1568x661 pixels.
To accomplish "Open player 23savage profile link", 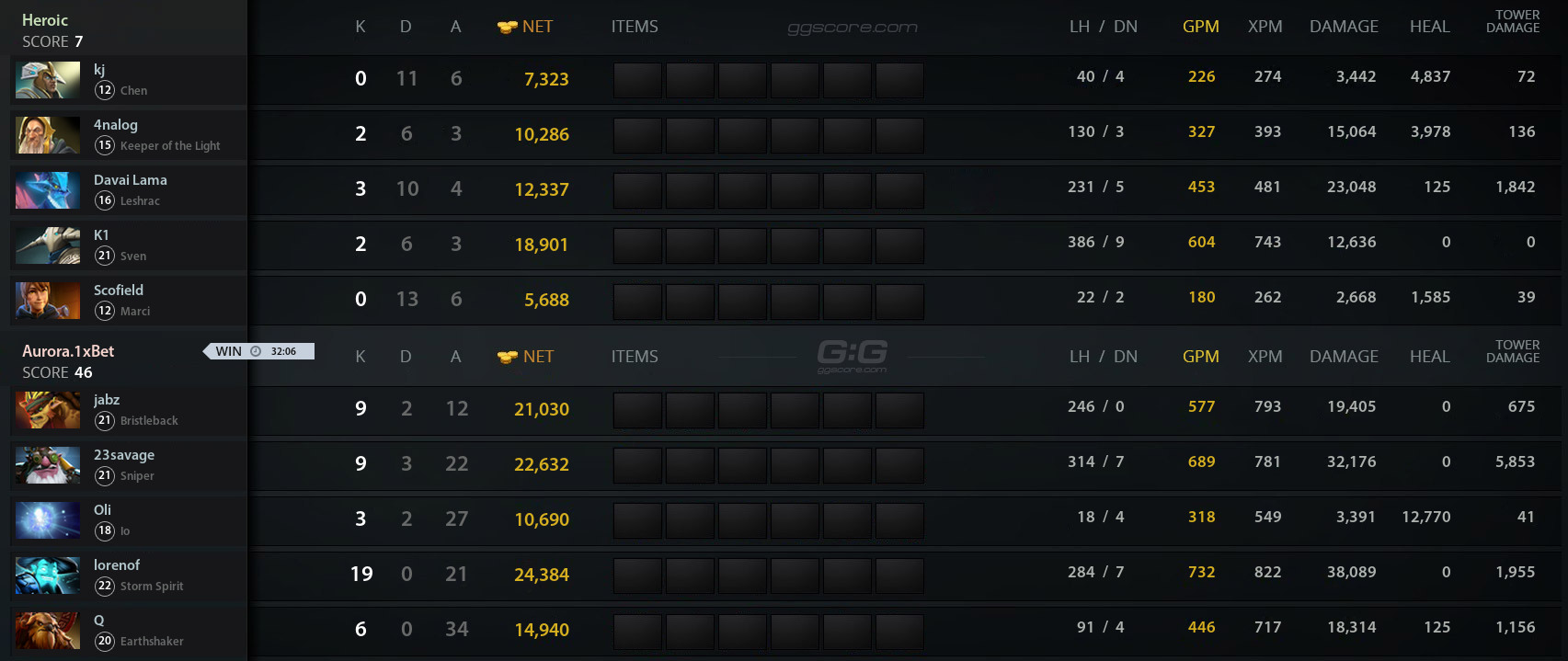I will tap(124, 455).
